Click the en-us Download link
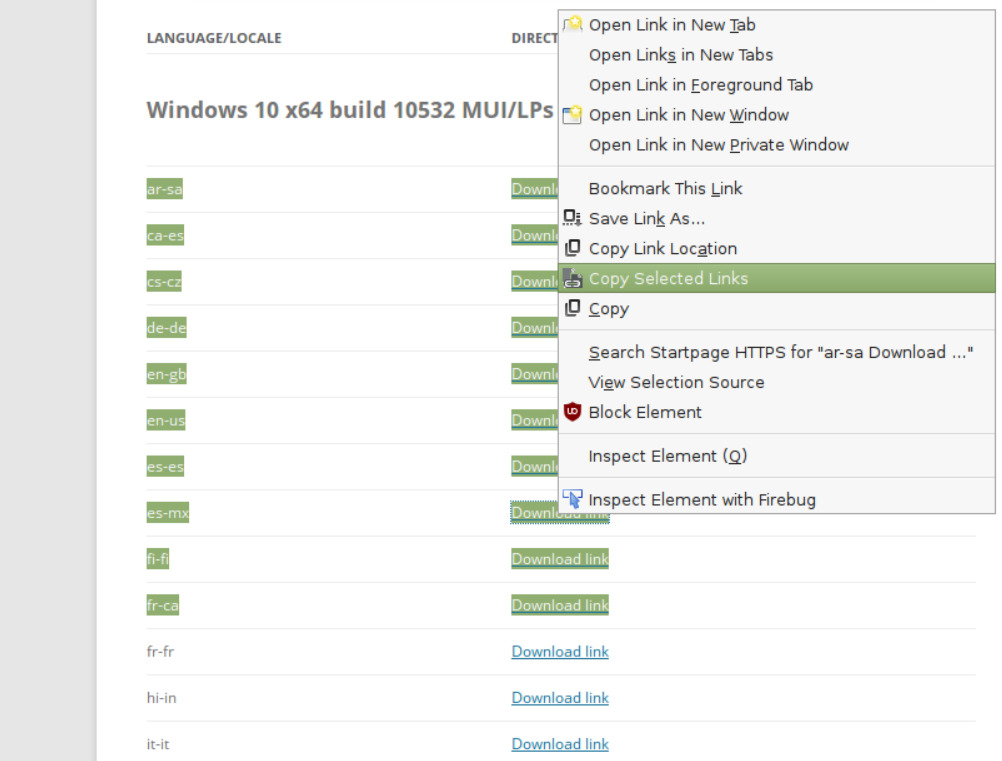Viewport: 1002px width, 761px height. pos(534,420)
